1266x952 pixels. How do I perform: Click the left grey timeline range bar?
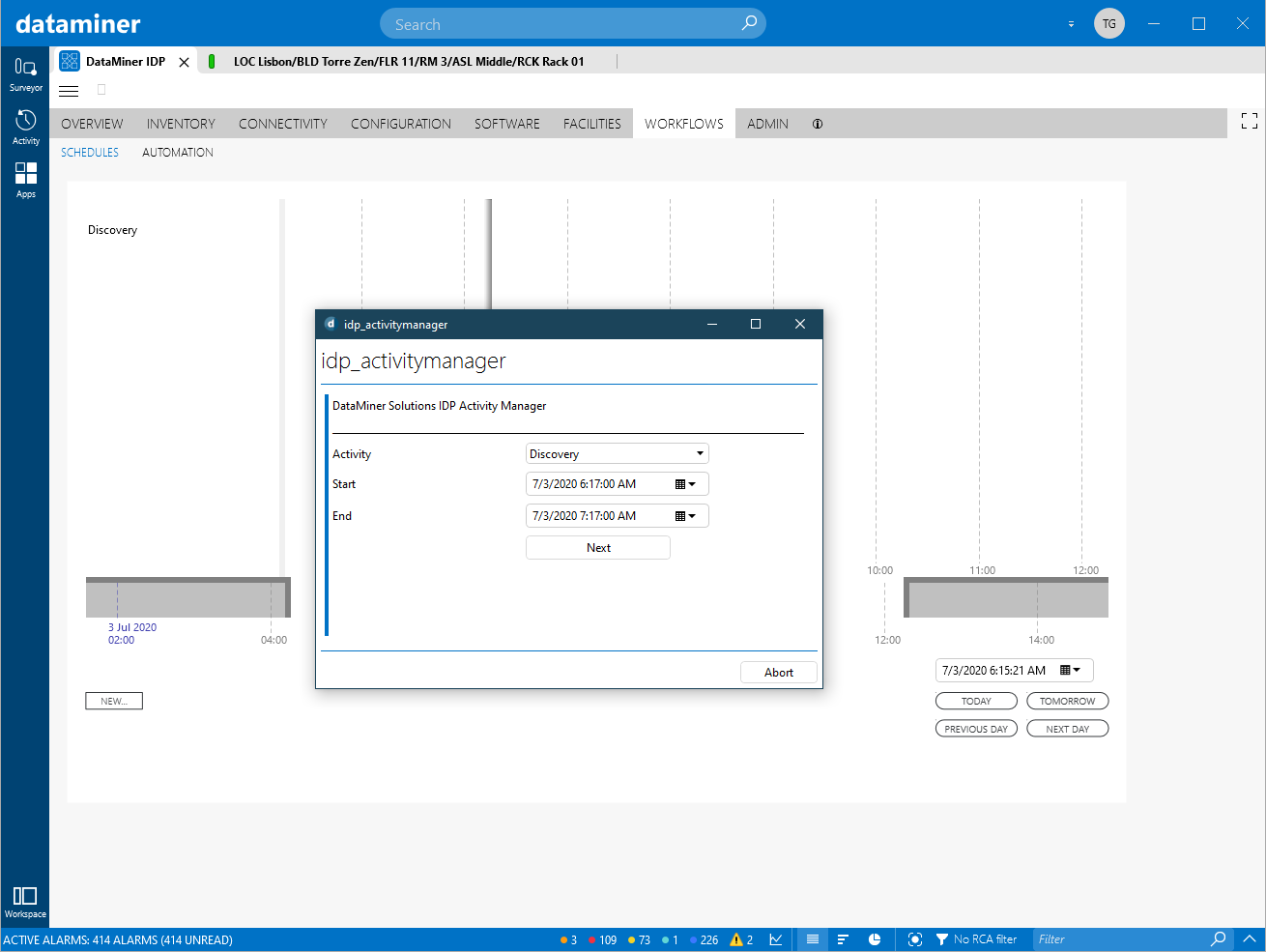pos(188,597)
